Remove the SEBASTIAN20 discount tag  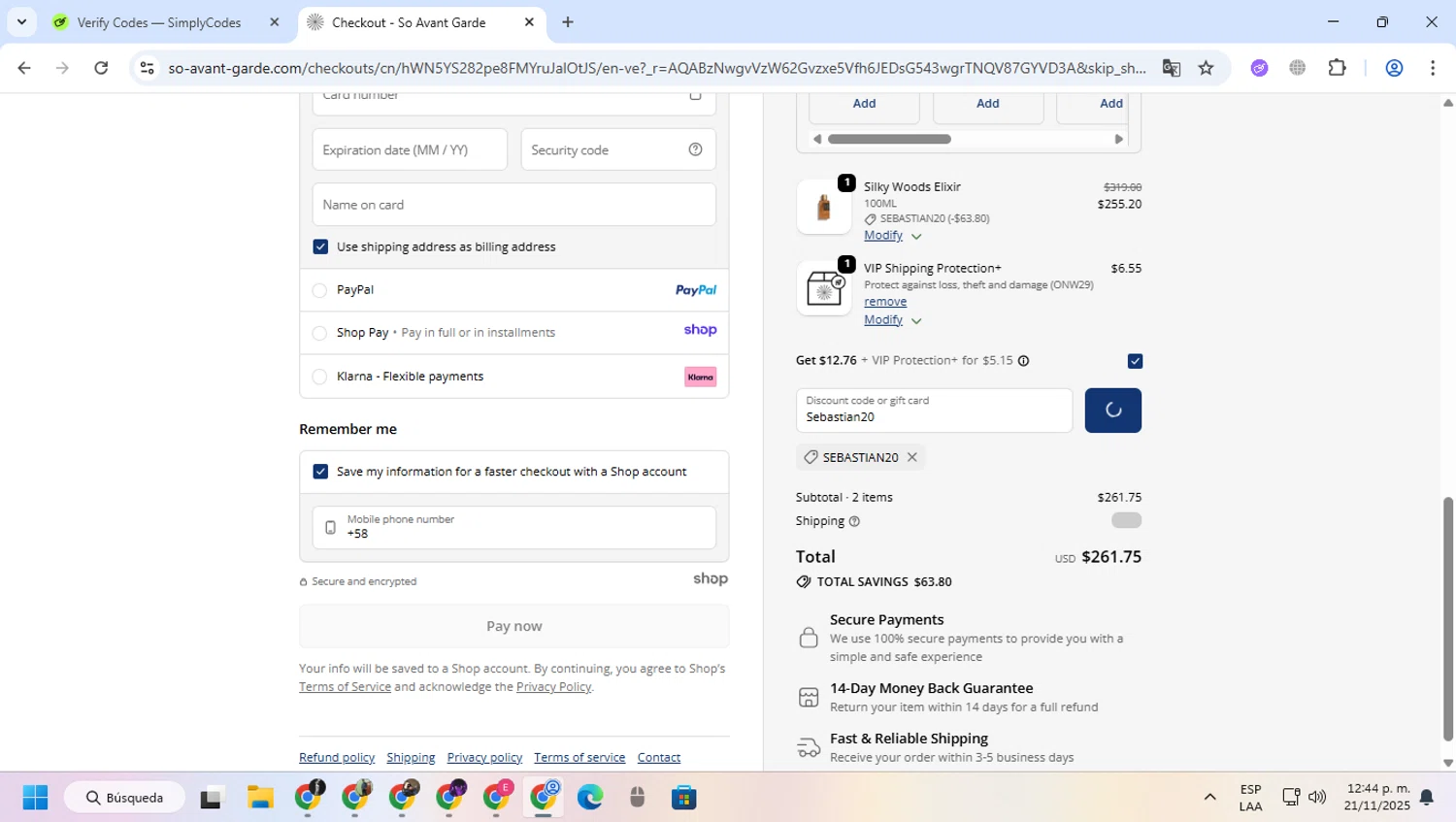click(912, 457)
